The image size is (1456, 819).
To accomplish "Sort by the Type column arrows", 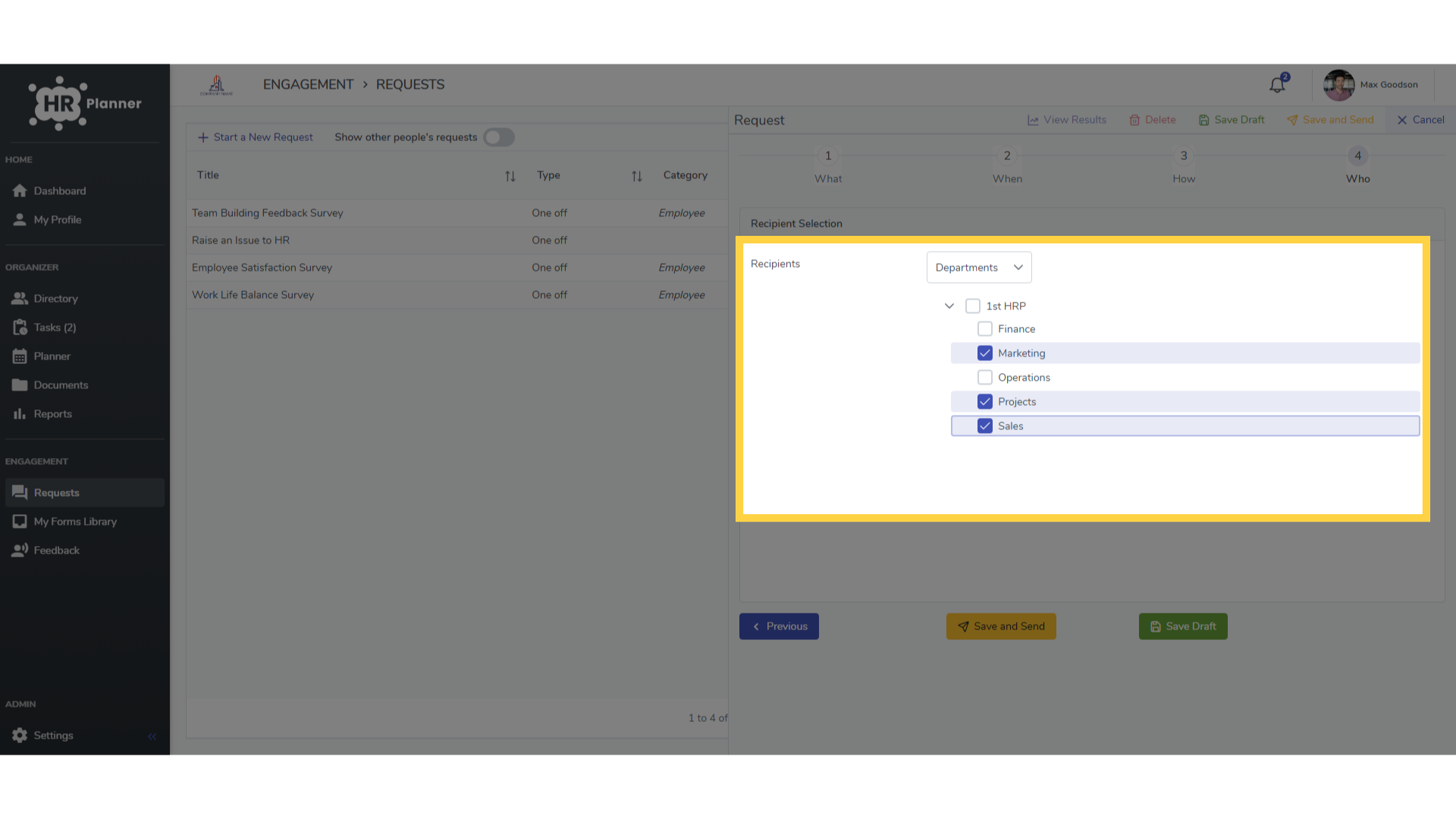I will (x=637, y=176).
